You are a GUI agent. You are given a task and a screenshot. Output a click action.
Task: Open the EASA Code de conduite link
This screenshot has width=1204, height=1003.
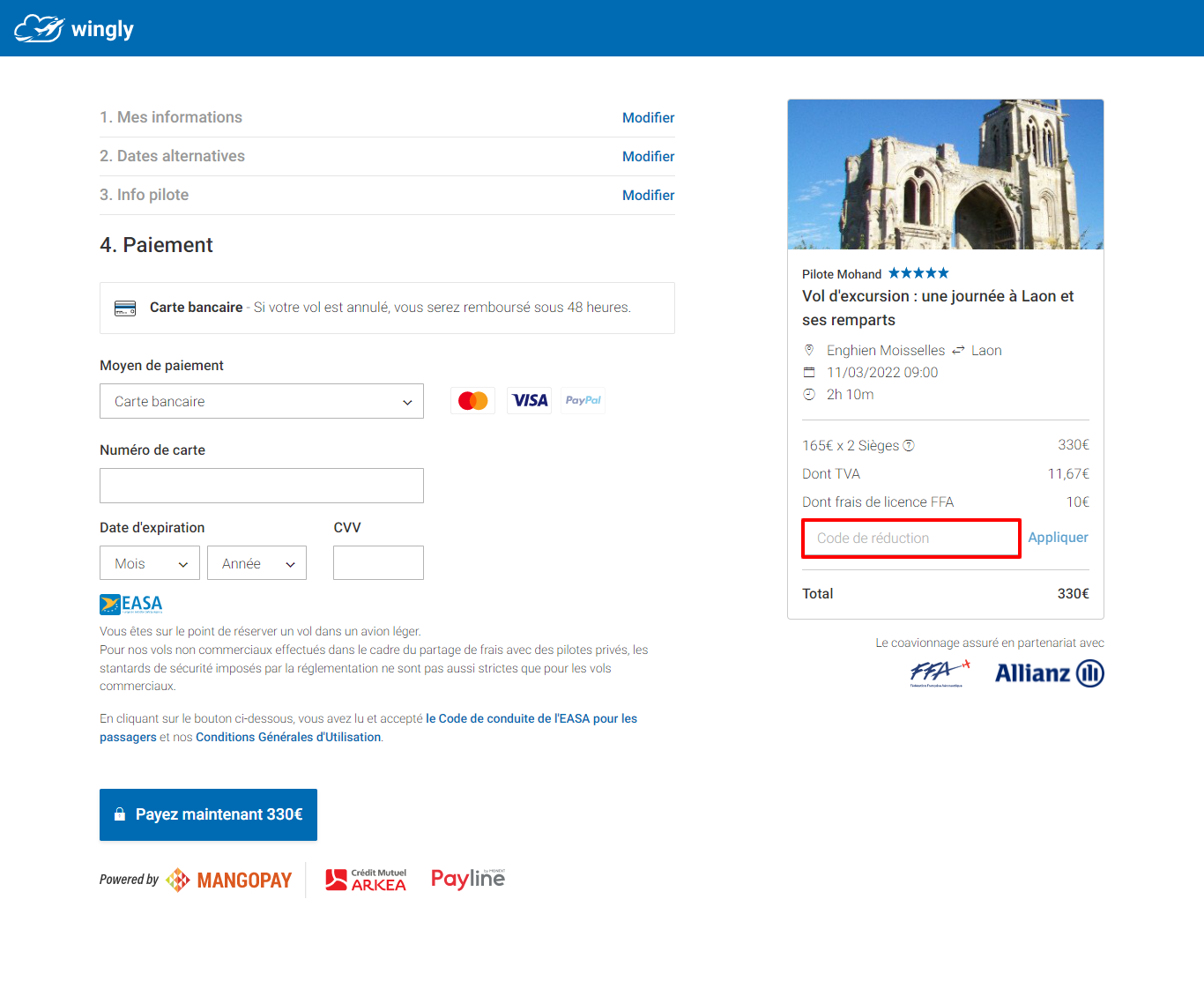531,719
